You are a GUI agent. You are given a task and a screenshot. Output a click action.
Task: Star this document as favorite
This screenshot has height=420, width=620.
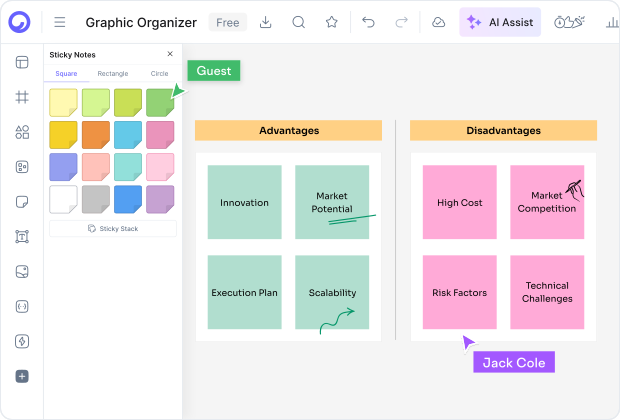click(332, 22)
